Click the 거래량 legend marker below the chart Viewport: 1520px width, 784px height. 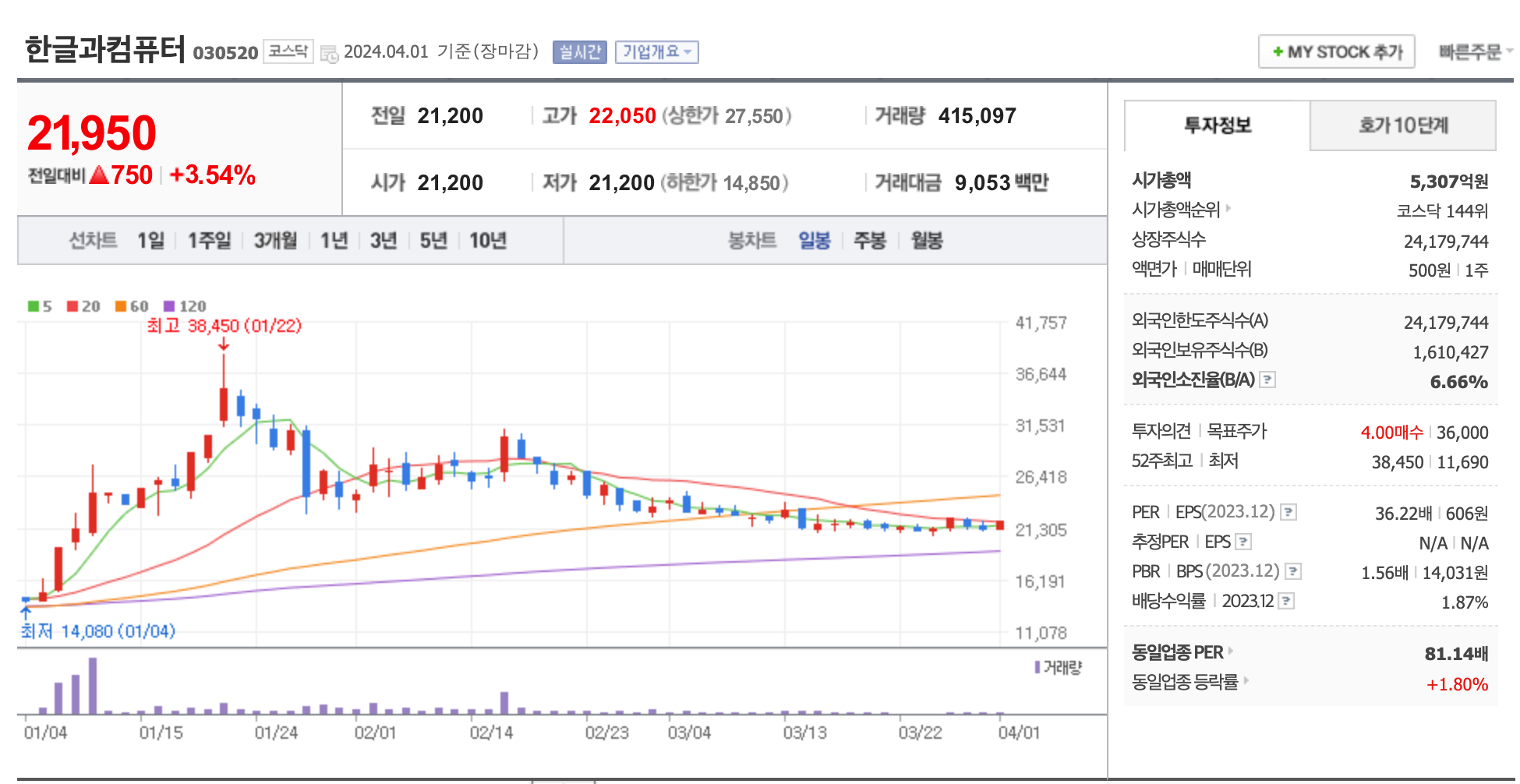coord(1037,669)
